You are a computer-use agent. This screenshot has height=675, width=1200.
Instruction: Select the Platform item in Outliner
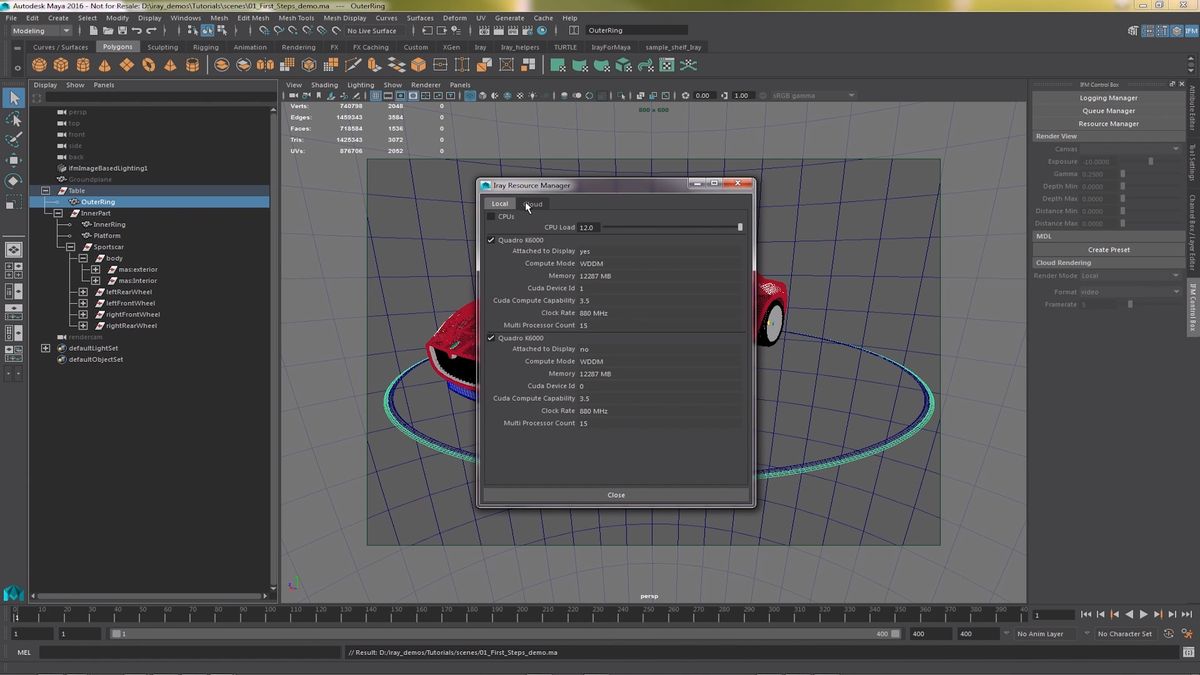point(107,236)
